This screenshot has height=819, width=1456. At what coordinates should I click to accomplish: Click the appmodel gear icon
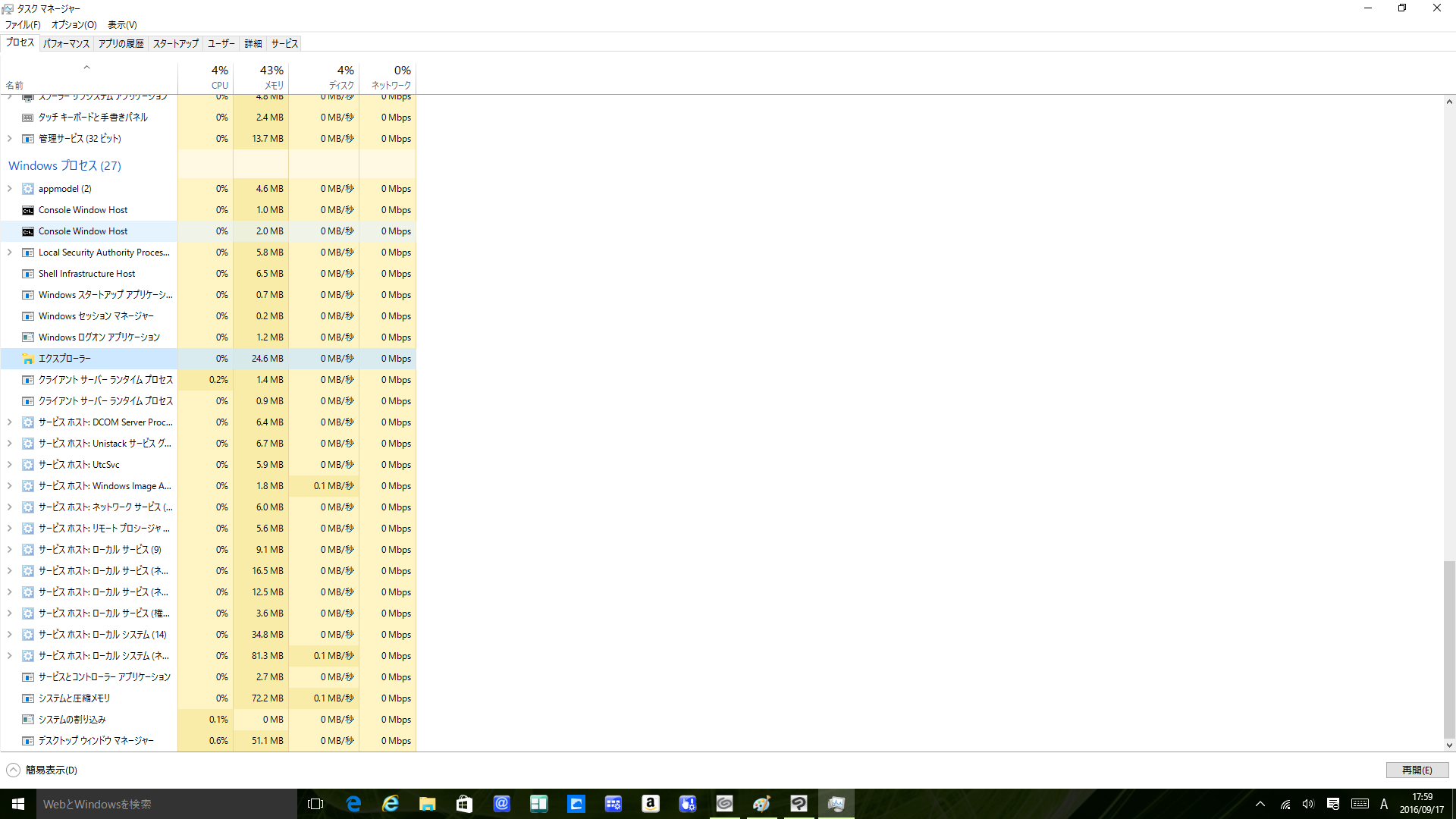pyautogui.click(x=28, y=189)
